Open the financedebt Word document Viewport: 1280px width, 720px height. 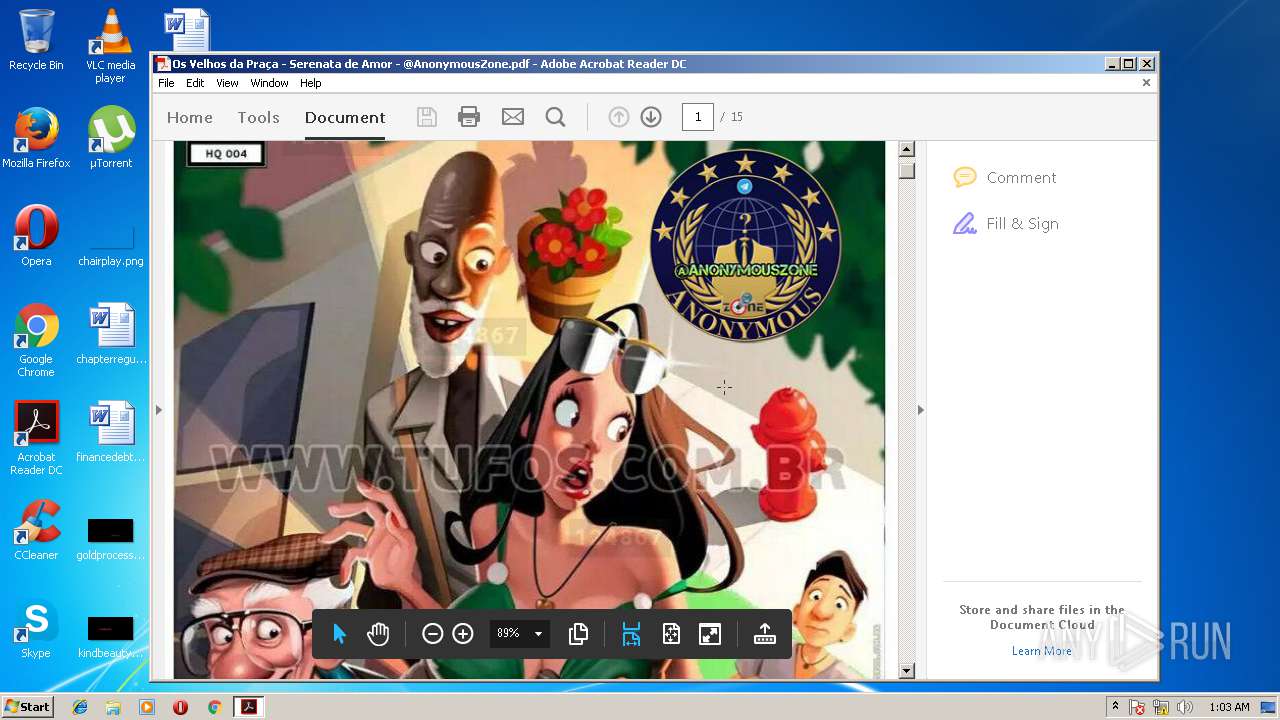click(110, 432)
